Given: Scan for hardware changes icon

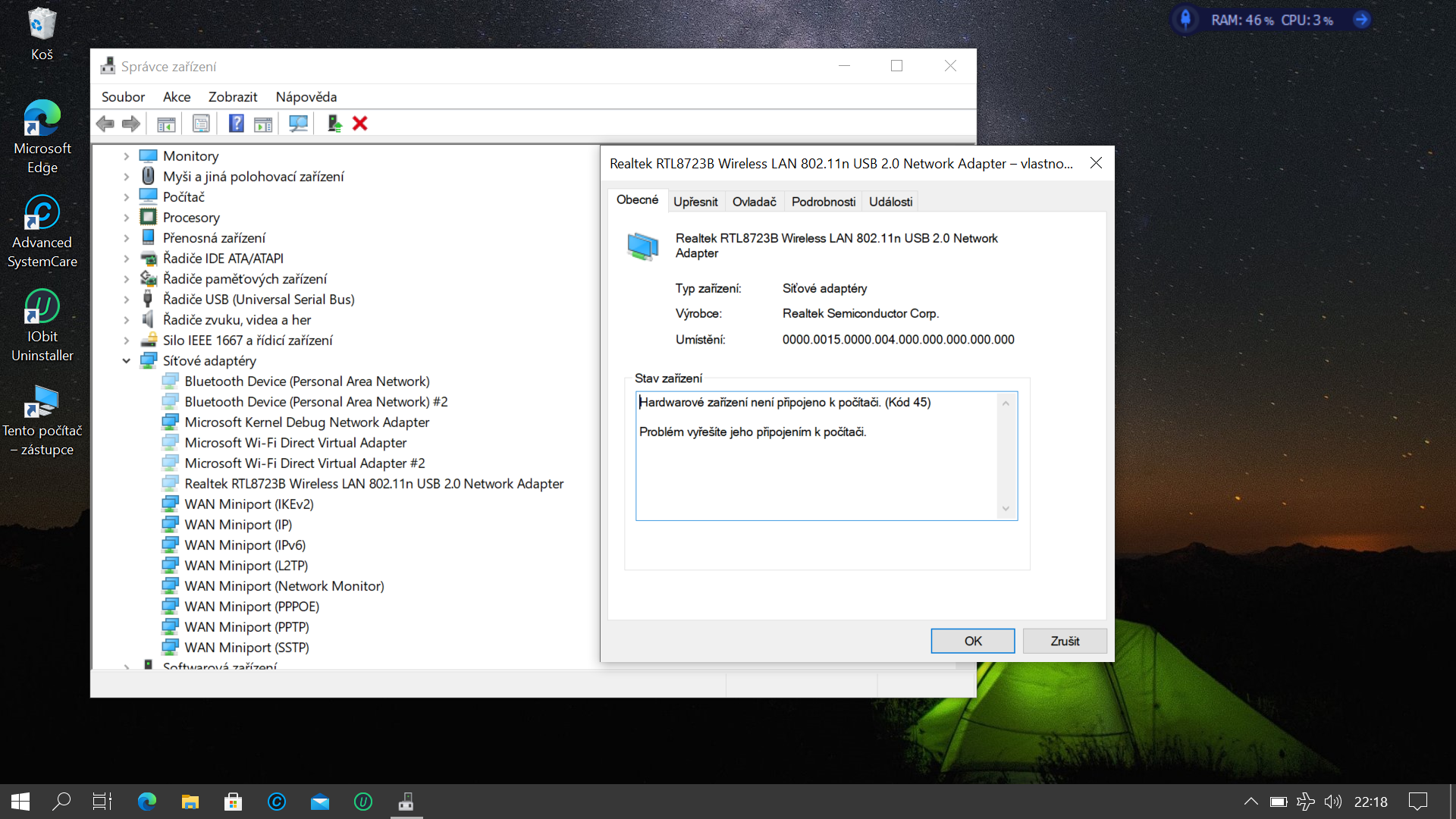Looking at the screenshot, I should coord(298,124).
